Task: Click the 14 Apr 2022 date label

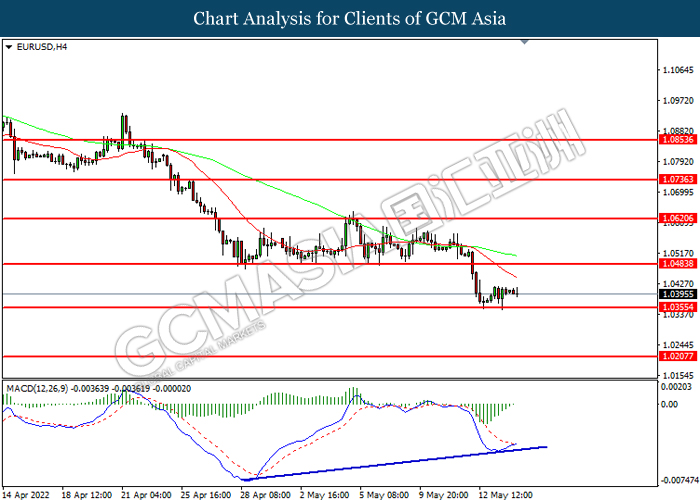Action: [x=26, y=495]
